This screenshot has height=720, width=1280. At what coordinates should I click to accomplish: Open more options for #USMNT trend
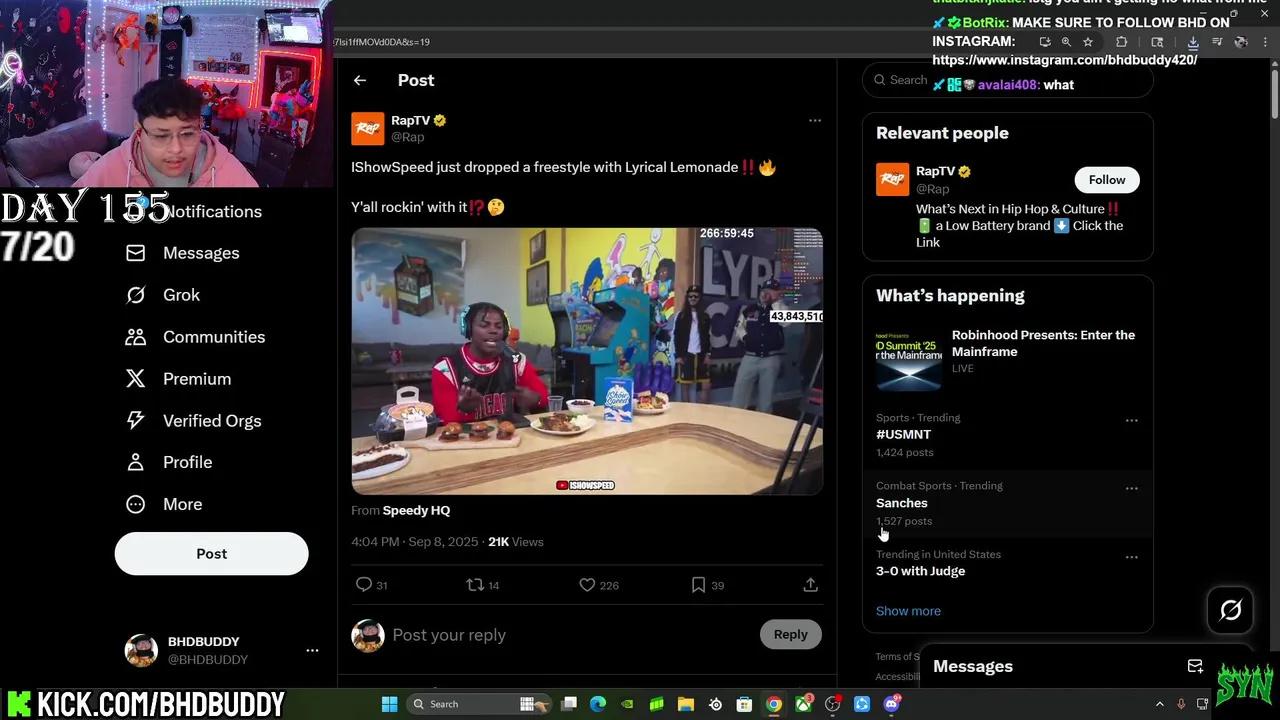click(1132, 421)
